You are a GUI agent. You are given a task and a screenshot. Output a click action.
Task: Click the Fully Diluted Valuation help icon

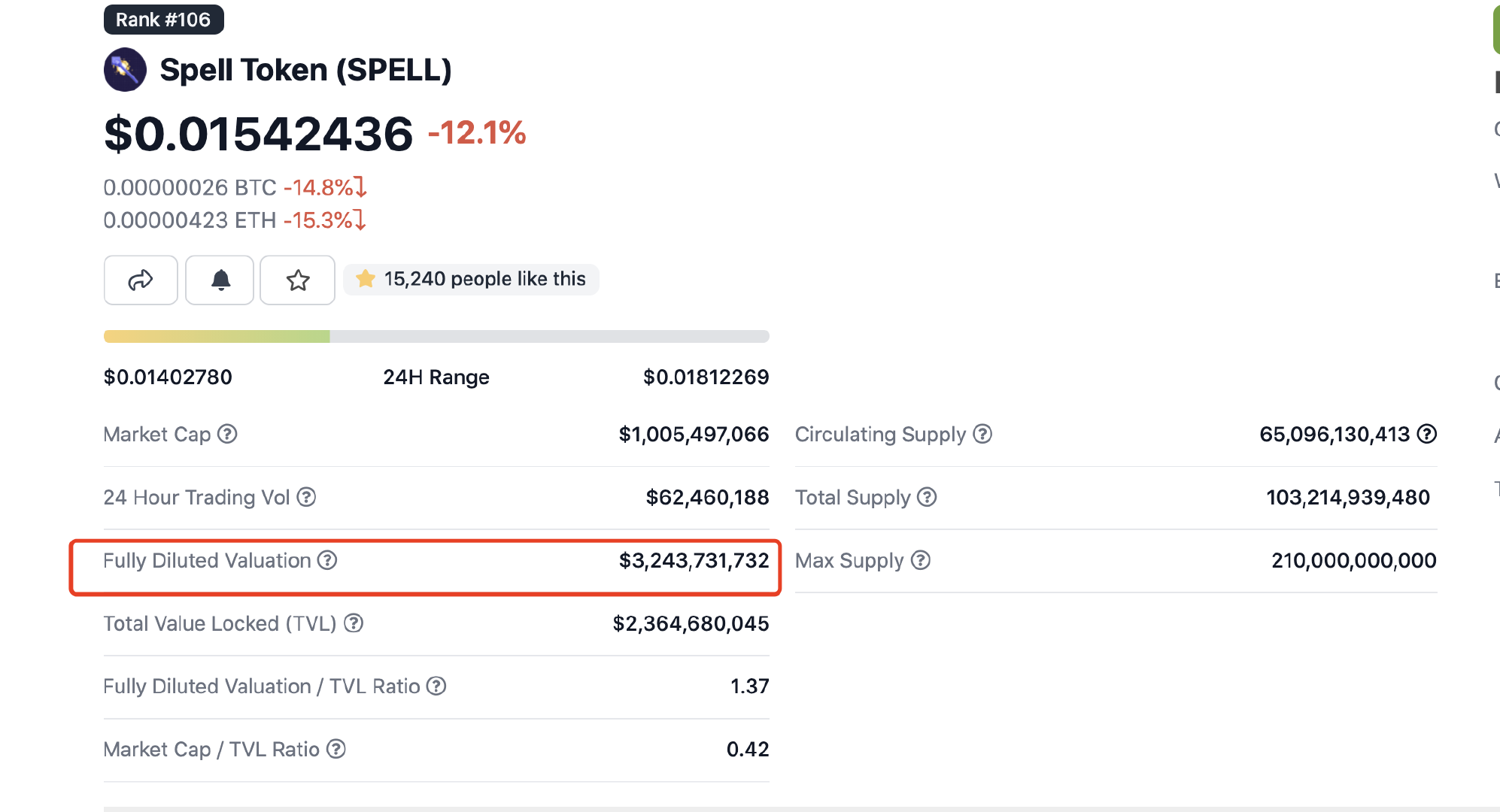point(326,560)
